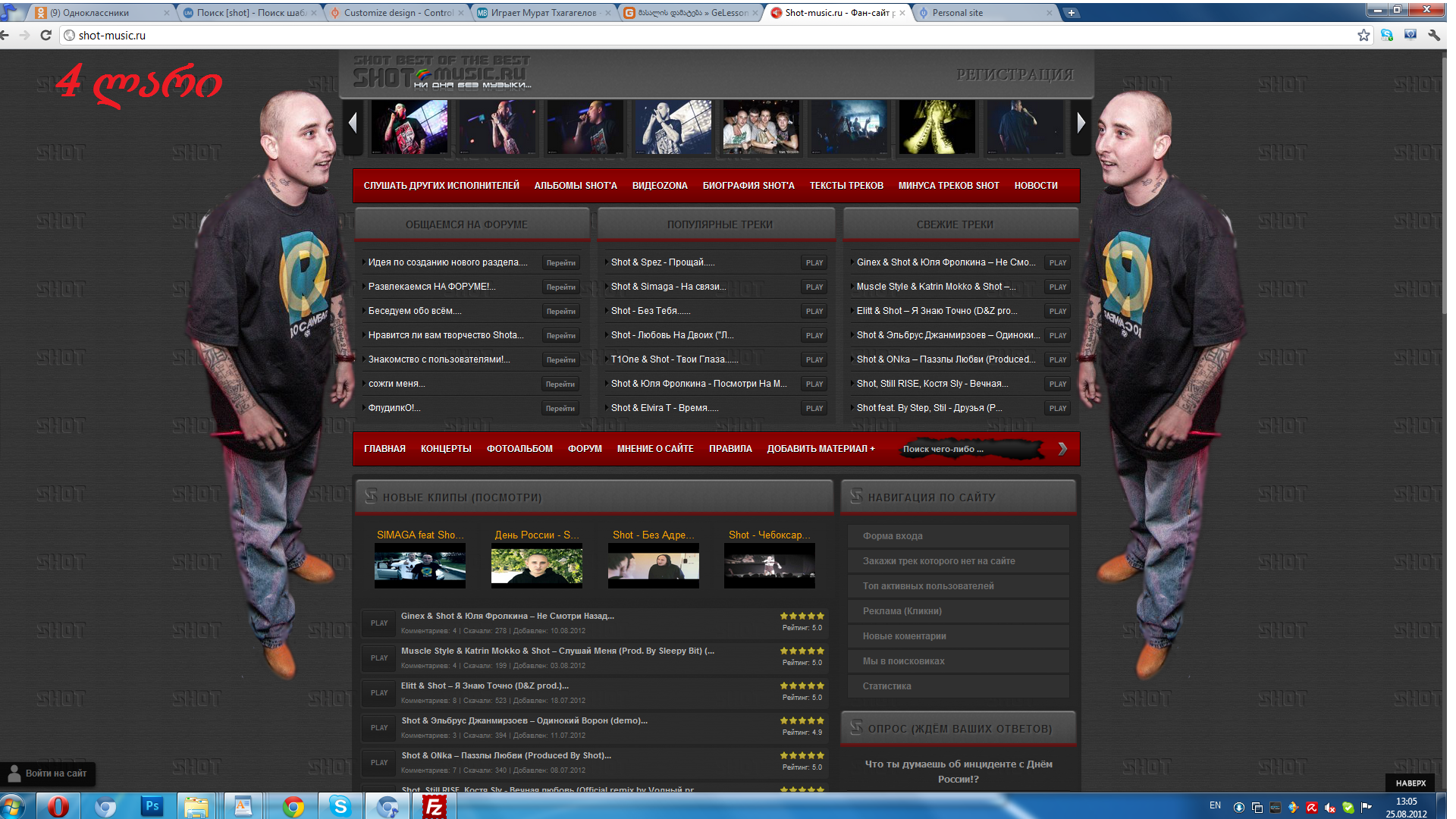Open Новые коментарии navigation item

click(x=958, y=636)
